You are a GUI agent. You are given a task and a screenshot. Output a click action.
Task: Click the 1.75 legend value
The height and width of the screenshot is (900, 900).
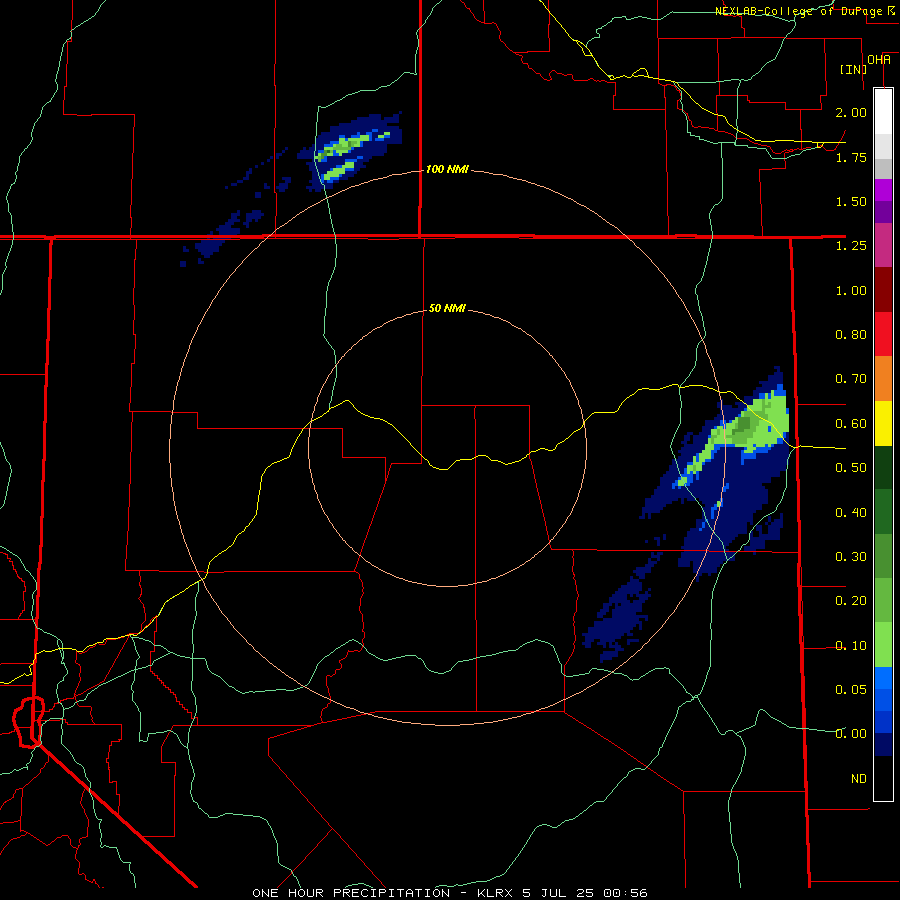pos(851,157)
